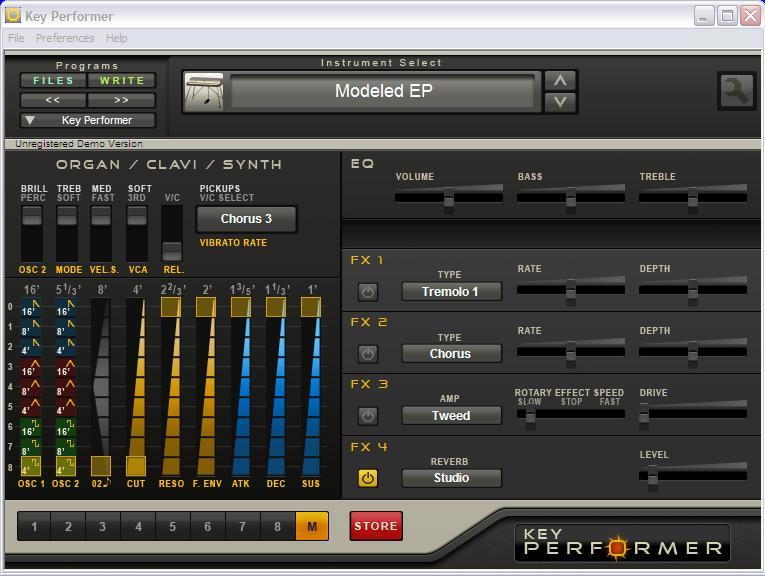Select OSC 2 highlighted 4' square waveform

coord(66,467)
